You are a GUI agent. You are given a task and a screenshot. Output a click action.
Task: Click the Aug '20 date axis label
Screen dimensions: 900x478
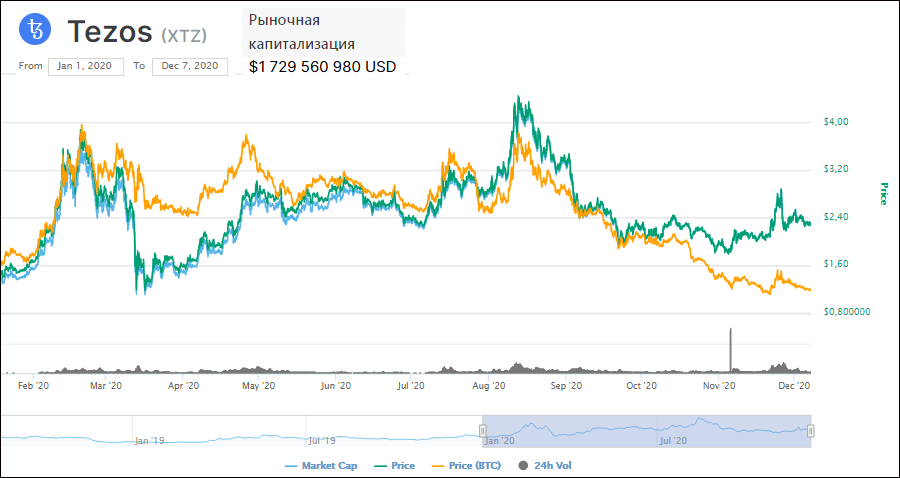point(486,385)
